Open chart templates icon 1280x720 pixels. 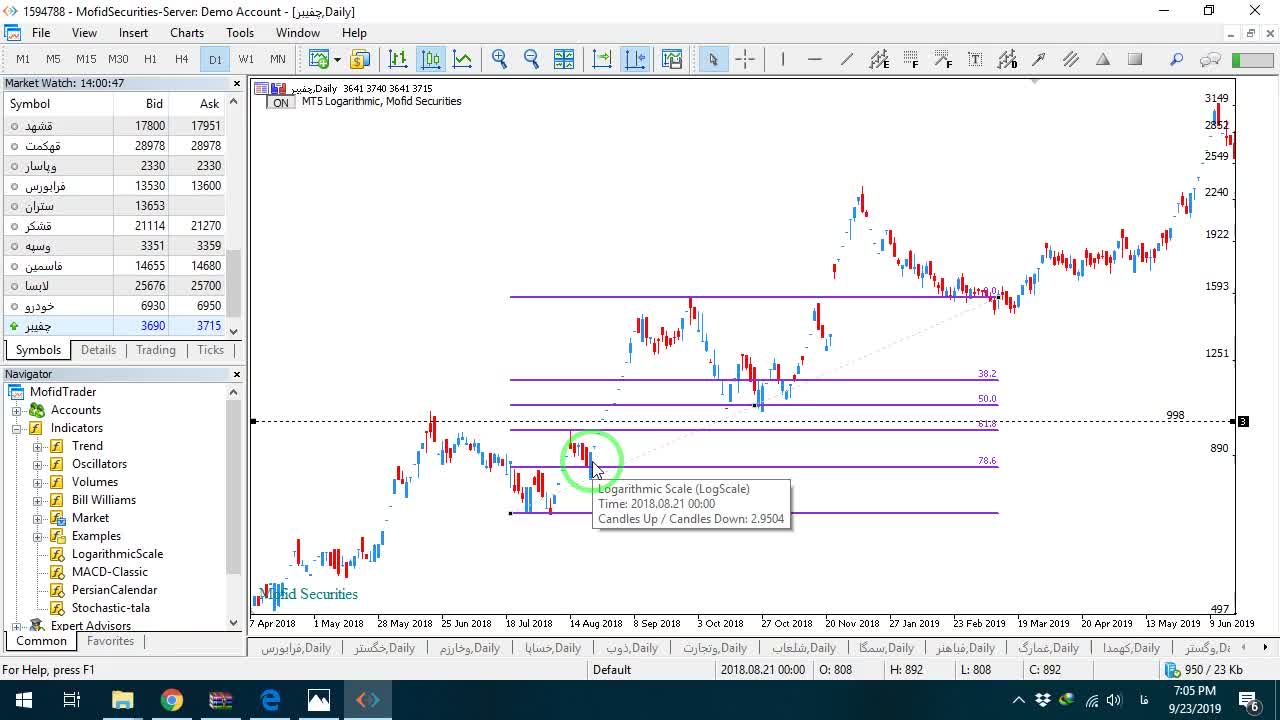(672, 59)
